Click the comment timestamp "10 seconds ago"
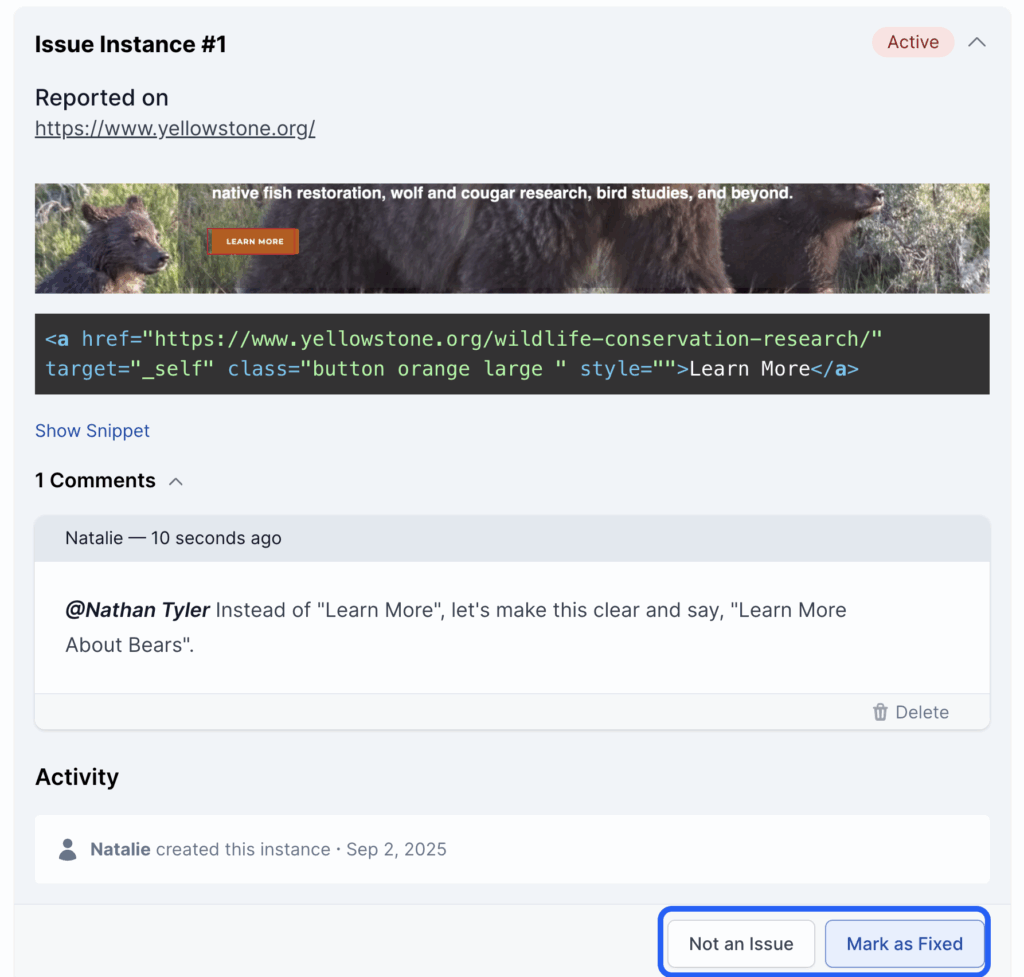 [216, 538]
